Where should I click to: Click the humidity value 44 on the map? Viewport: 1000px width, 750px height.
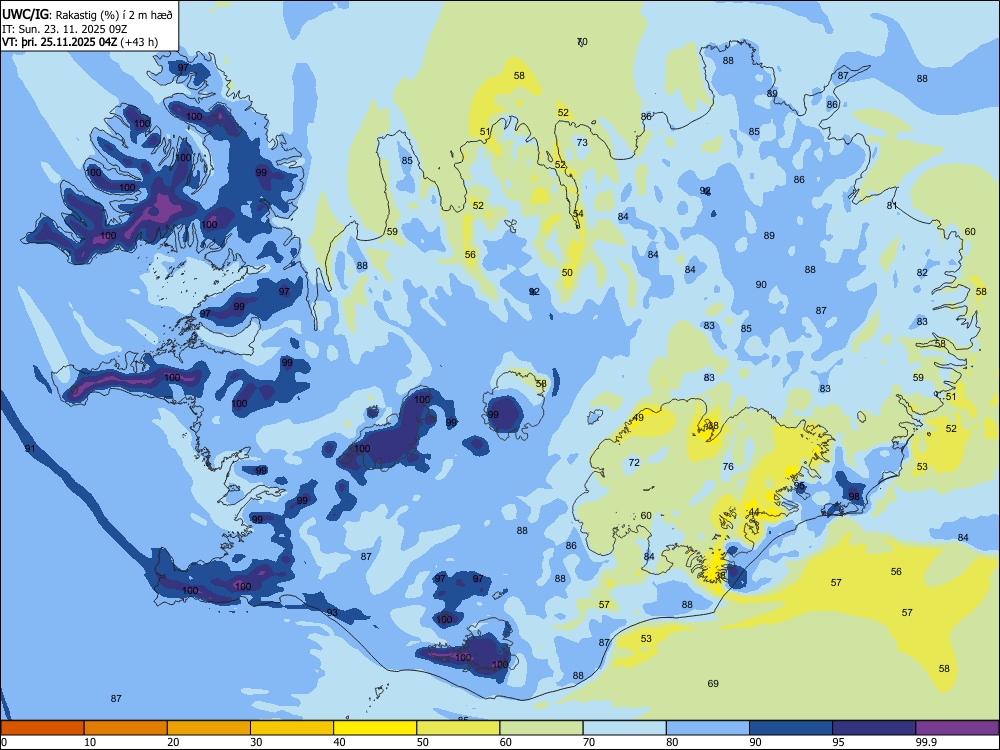point(754,512)
